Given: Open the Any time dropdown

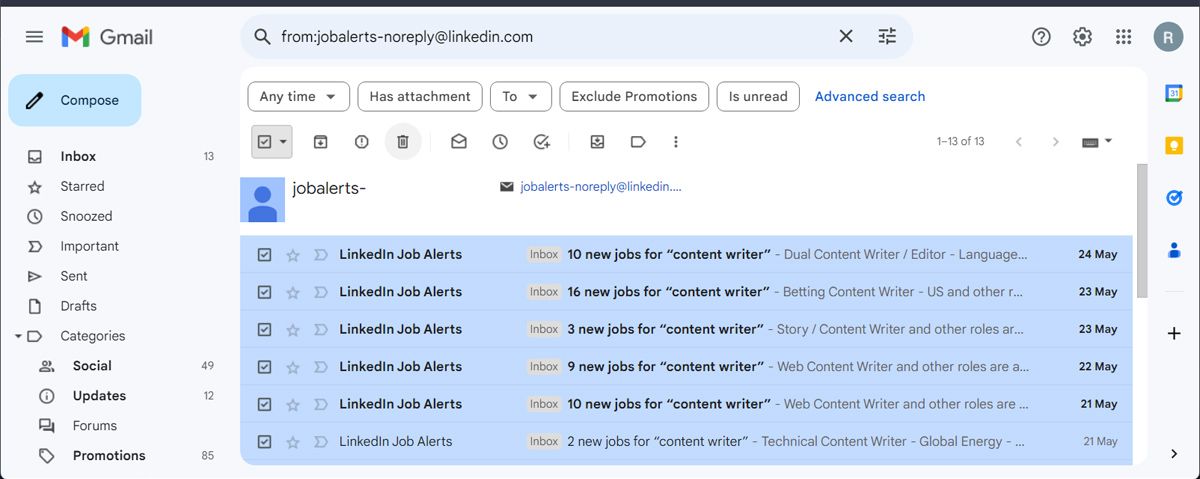Looking at the screenshot, I should point(298,97).
